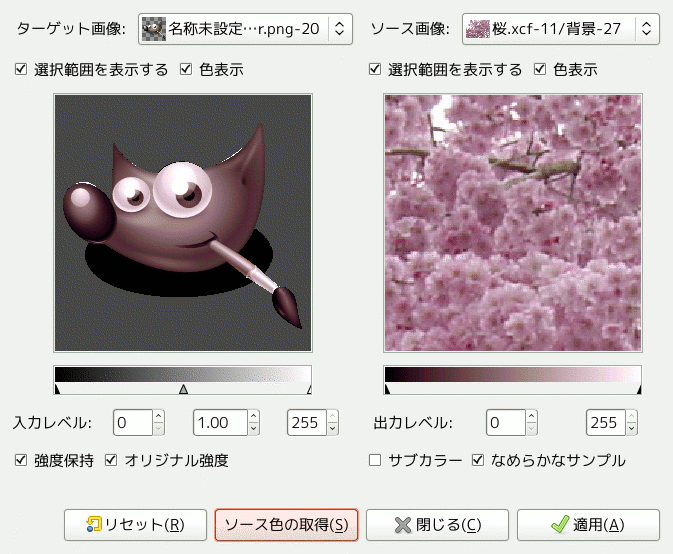Click the リセット(R) button
The height and width of the screenshot is (554, 673).
(135, 525)
